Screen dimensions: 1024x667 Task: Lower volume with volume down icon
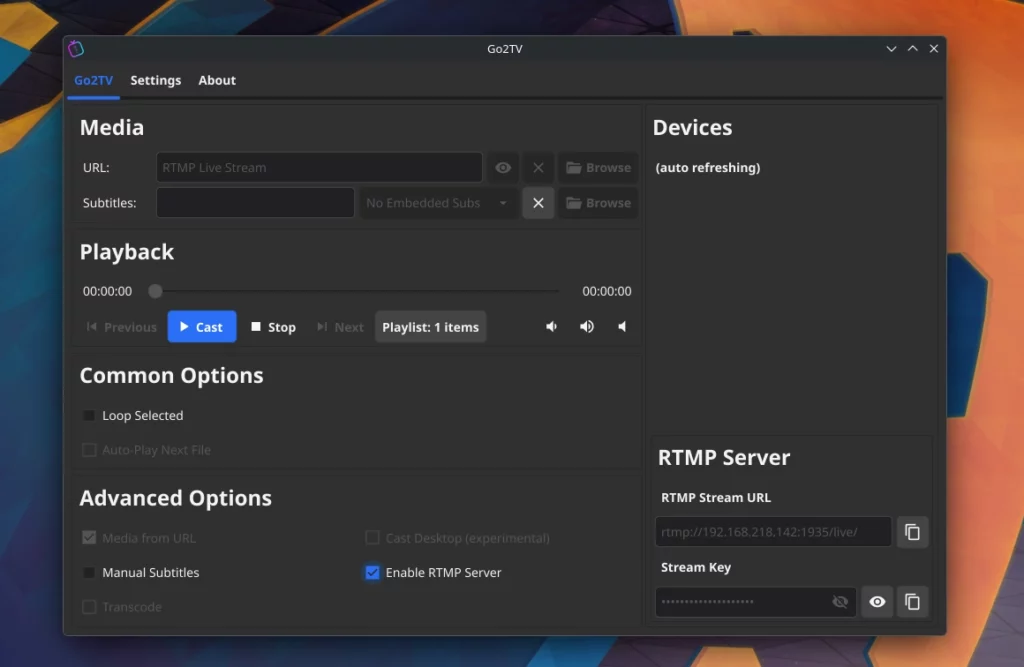pos(551,327)
